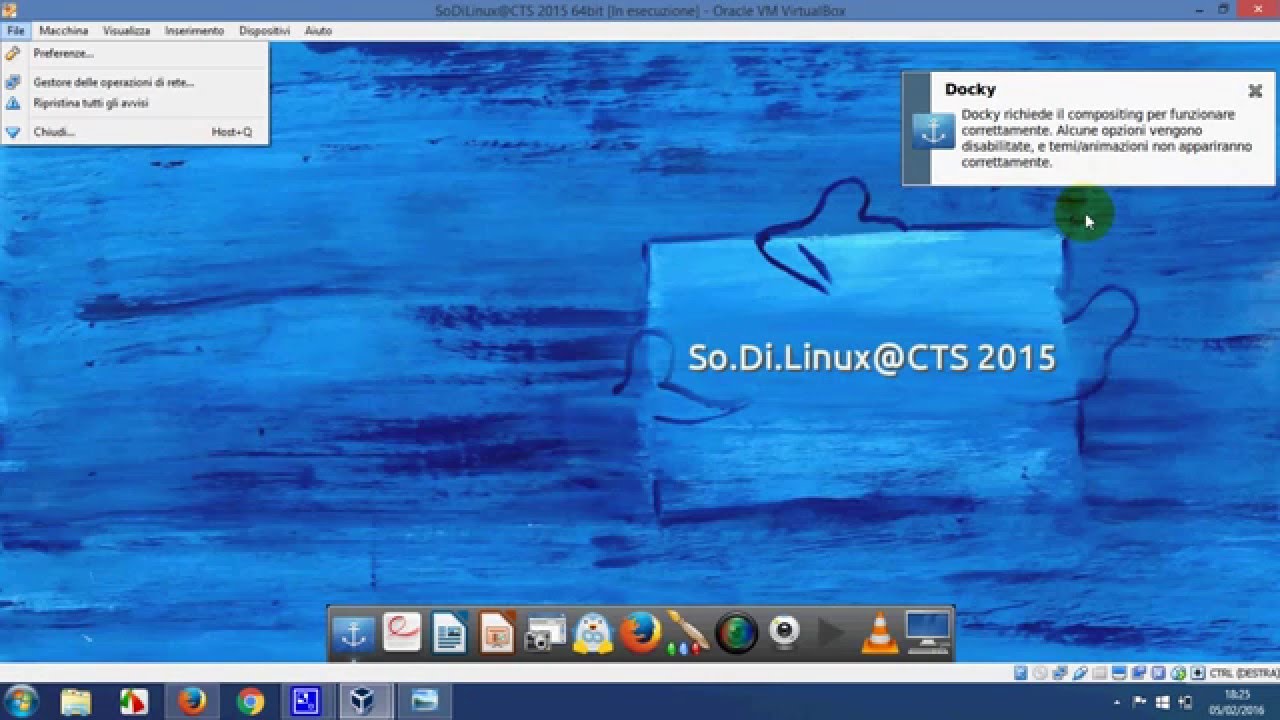Open the camera lens app in dock

[737, 633]
